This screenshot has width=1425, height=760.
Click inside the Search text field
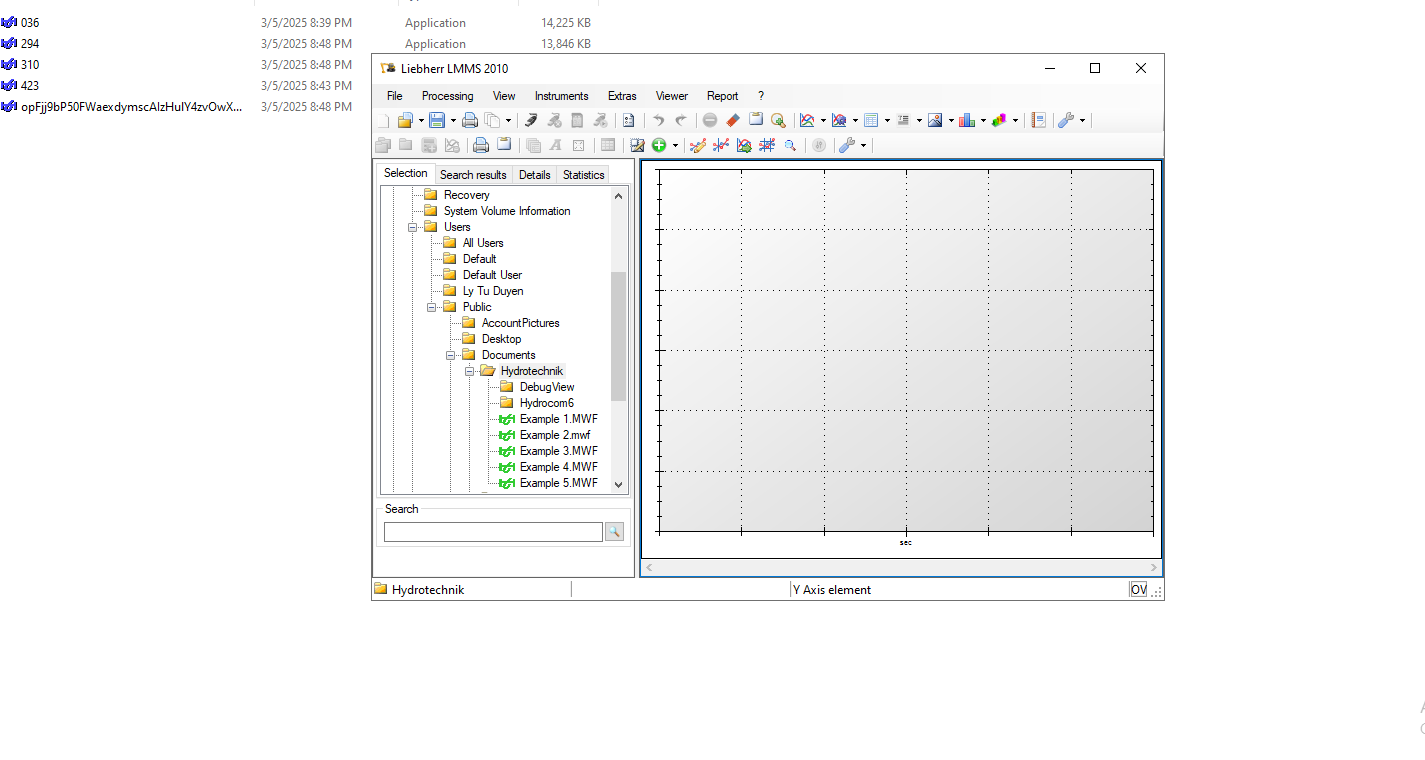click(493, 532)
